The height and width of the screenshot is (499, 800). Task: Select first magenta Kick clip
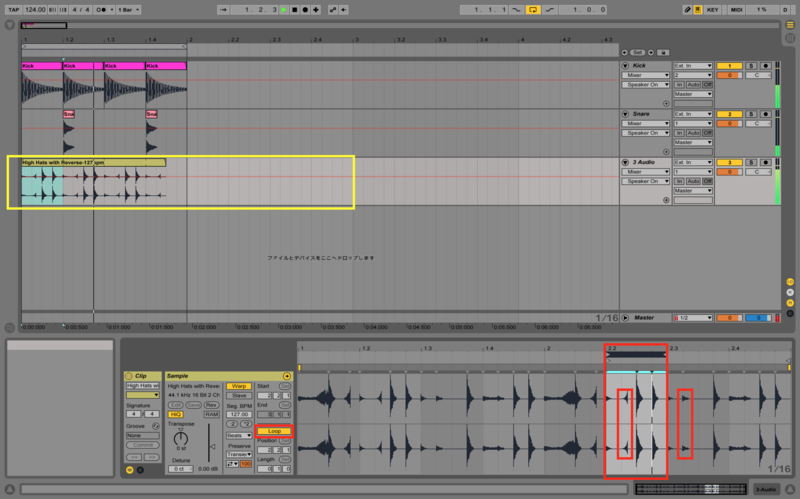(42, 66)
